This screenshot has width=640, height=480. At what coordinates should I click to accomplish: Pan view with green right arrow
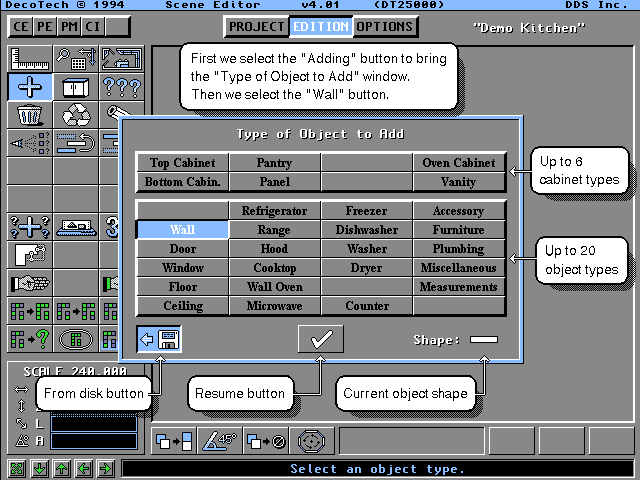[x=106, y=468]
